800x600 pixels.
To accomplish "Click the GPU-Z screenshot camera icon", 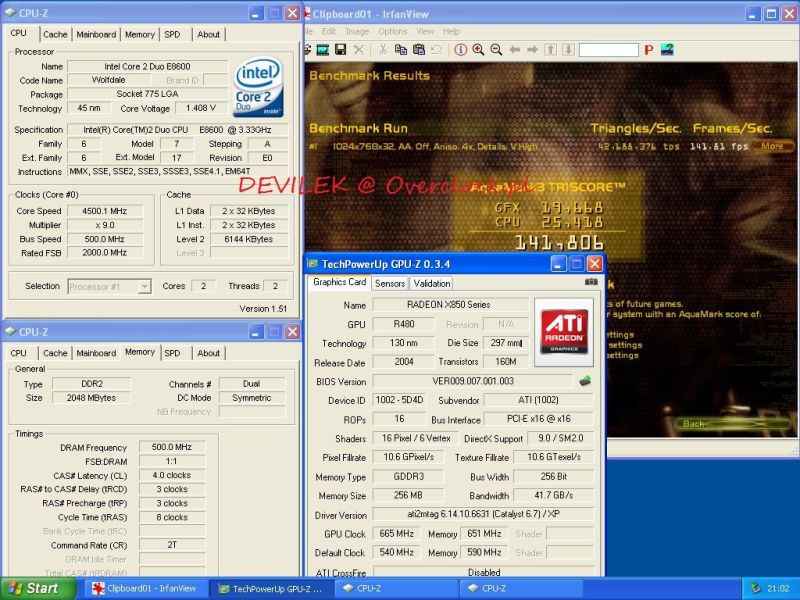I will 591,282.
